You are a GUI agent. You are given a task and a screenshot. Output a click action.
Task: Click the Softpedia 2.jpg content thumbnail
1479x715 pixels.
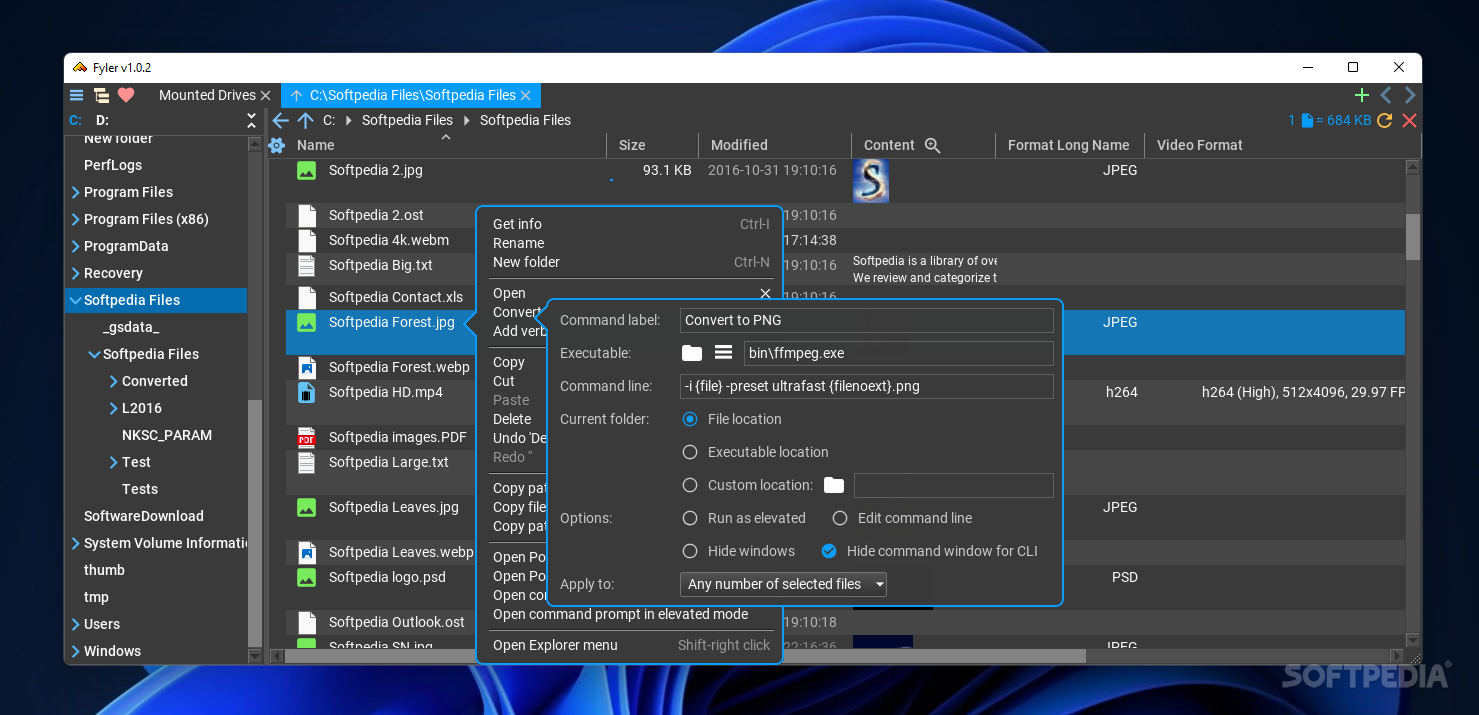(871, 181)
